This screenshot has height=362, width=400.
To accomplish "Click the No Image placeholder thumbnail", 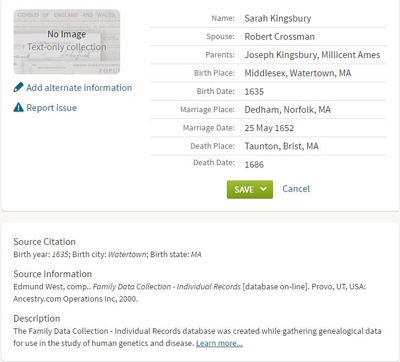I will coord(67,42).
